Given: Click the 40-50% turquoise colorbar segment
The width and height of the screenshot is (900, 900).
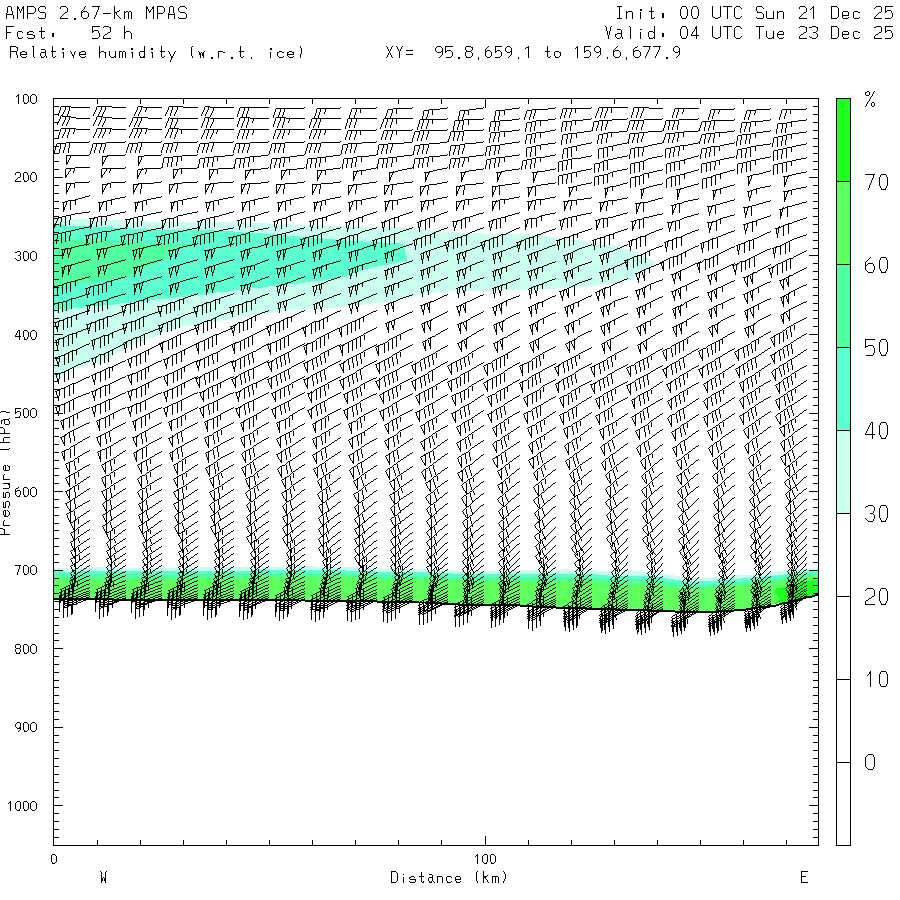Looking at the screenshot, I should [x=843, y=389].
